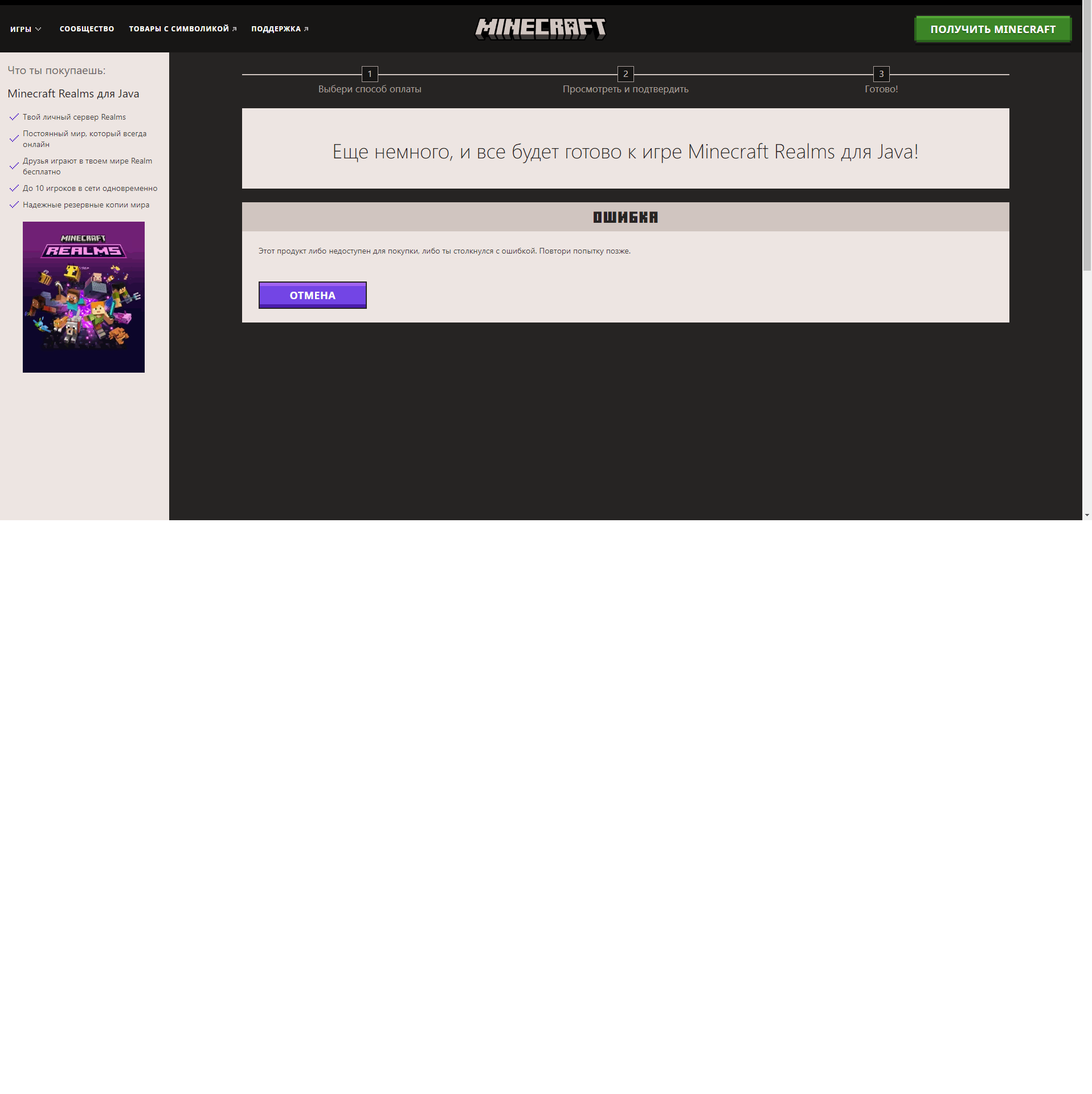Click 'Просмотреть и подтвердить' step label

tap(625, 89)
